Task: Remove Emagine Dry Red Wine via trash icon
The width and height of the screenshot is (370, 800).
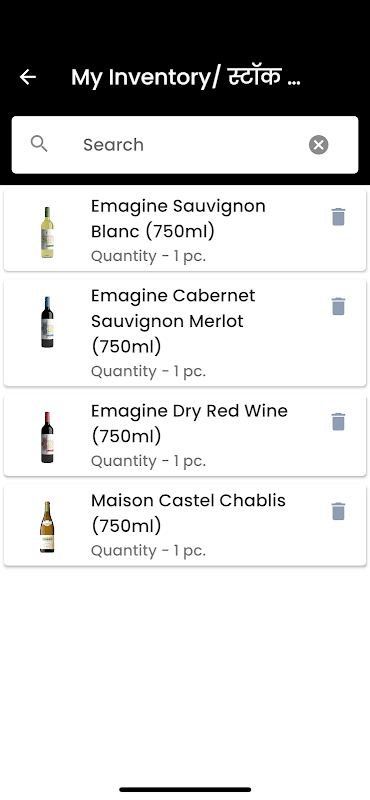Action: point(338,422)
